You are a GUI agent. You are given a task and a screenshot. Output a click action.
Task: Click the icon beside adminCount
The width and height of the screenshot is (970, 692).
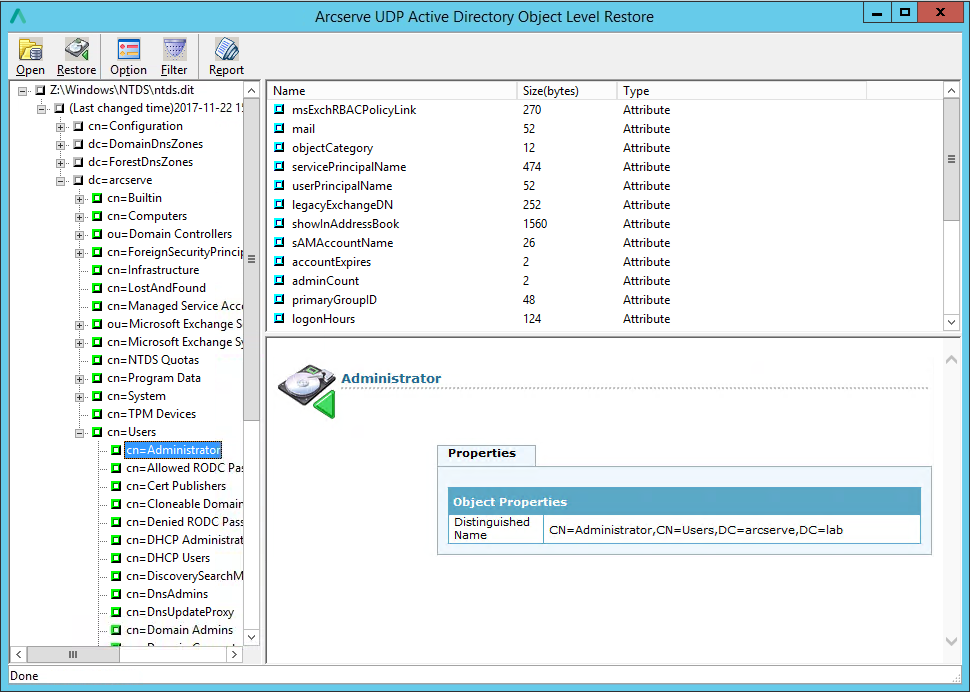[x=280, y=281]
